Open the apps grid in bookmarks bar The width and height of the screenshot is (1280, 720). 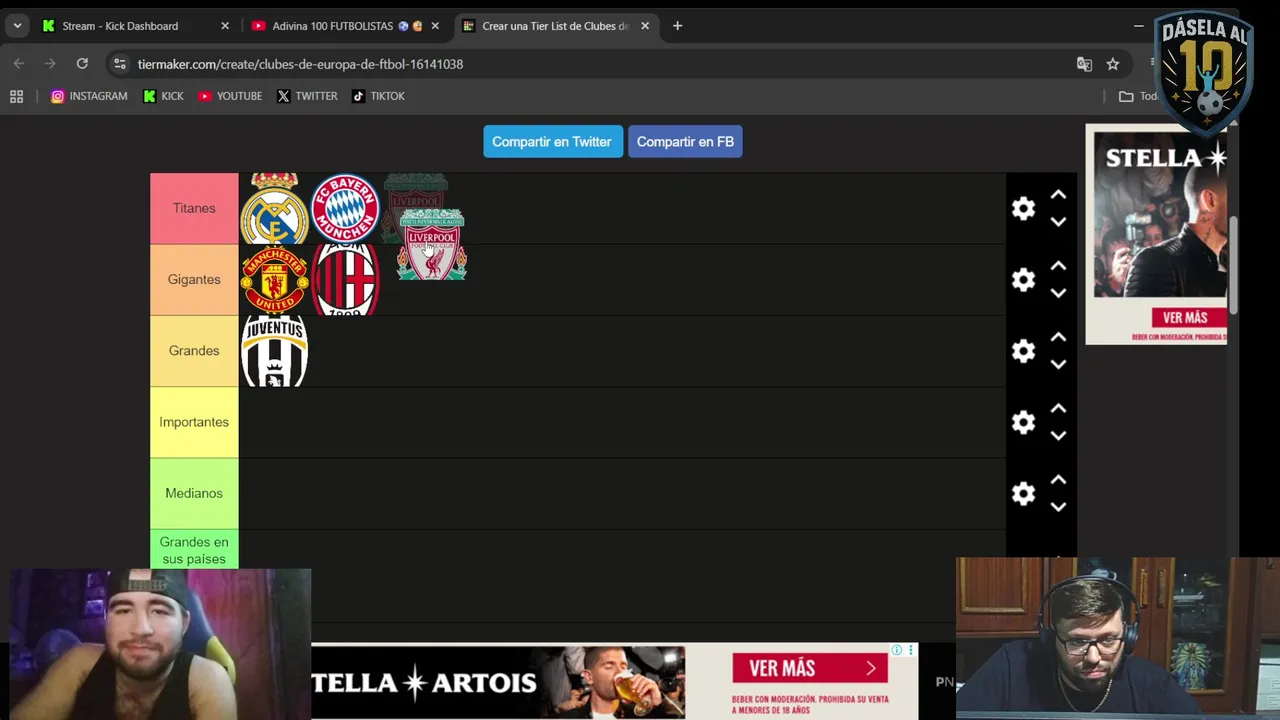(16, 96)
